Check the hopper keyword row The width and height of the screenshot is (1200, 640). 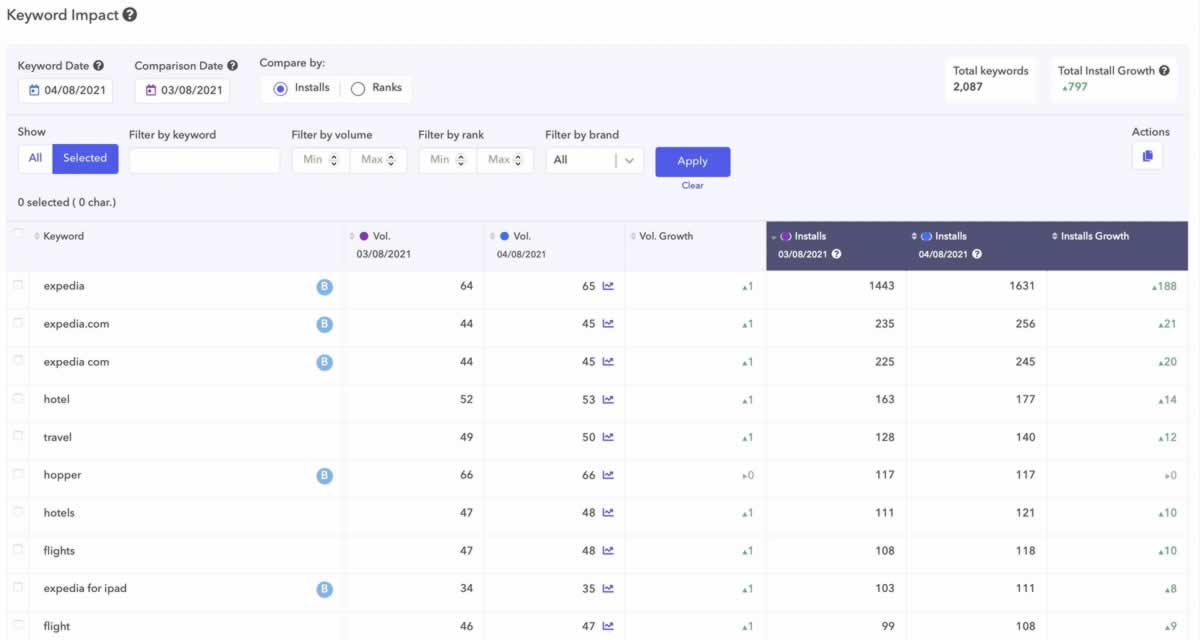[17, 475]
